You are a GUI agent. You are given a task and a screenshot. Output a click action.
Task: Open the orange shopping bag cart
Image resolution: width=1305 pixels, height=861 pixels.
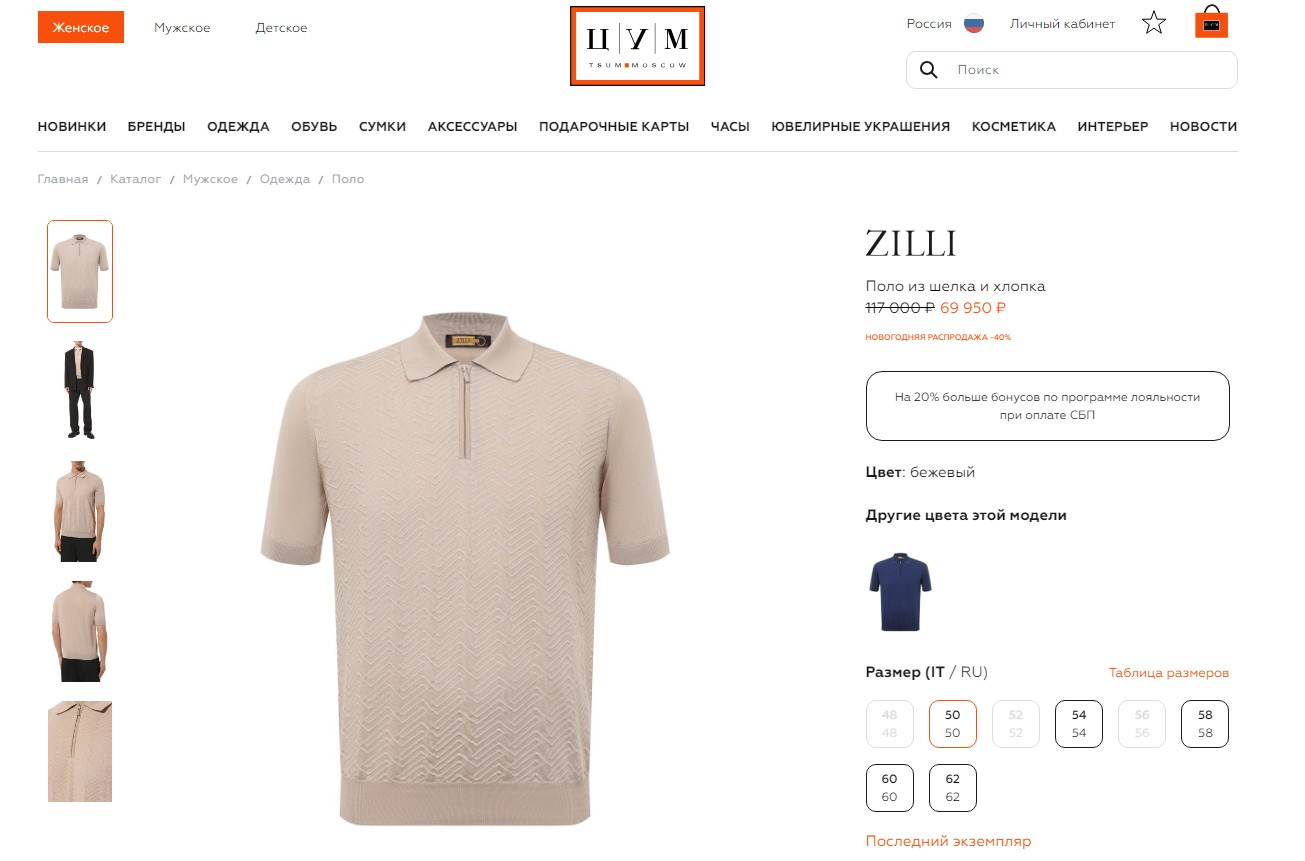[1211, 23]
